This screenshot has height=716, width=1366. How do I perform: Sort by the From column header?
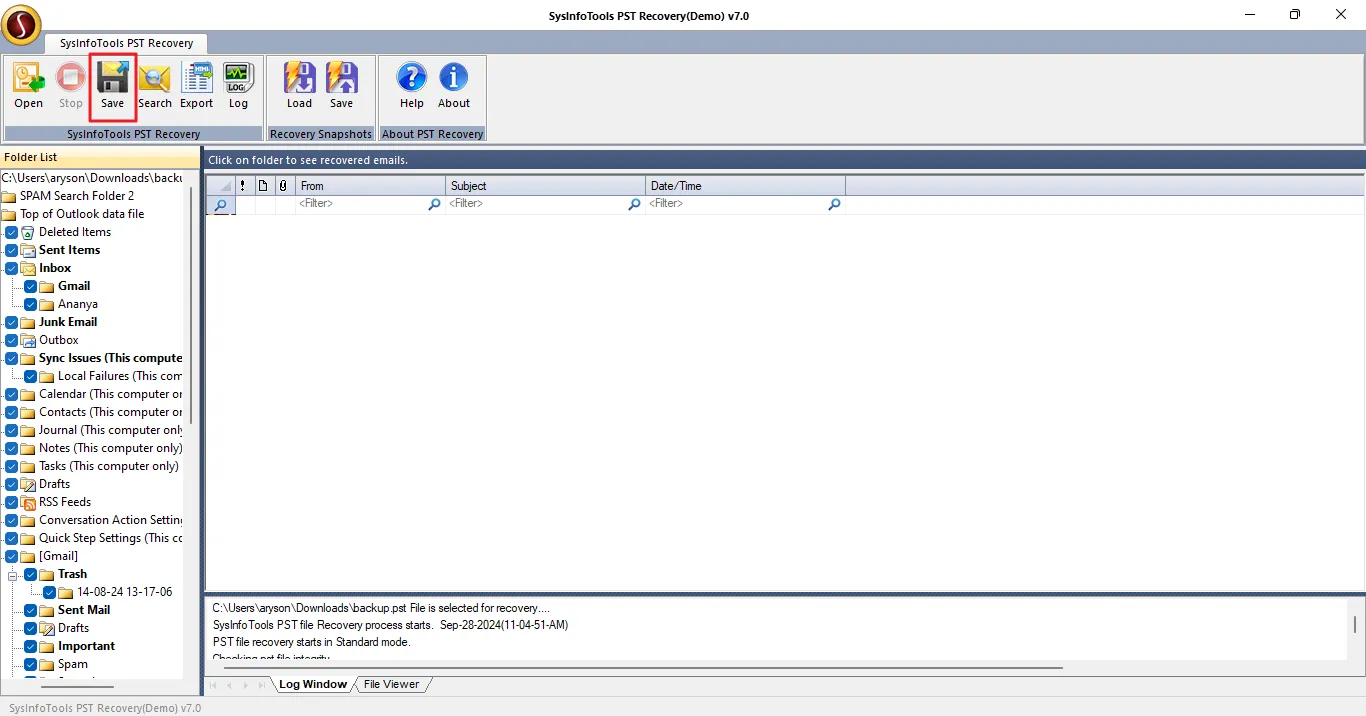point(370,186)
